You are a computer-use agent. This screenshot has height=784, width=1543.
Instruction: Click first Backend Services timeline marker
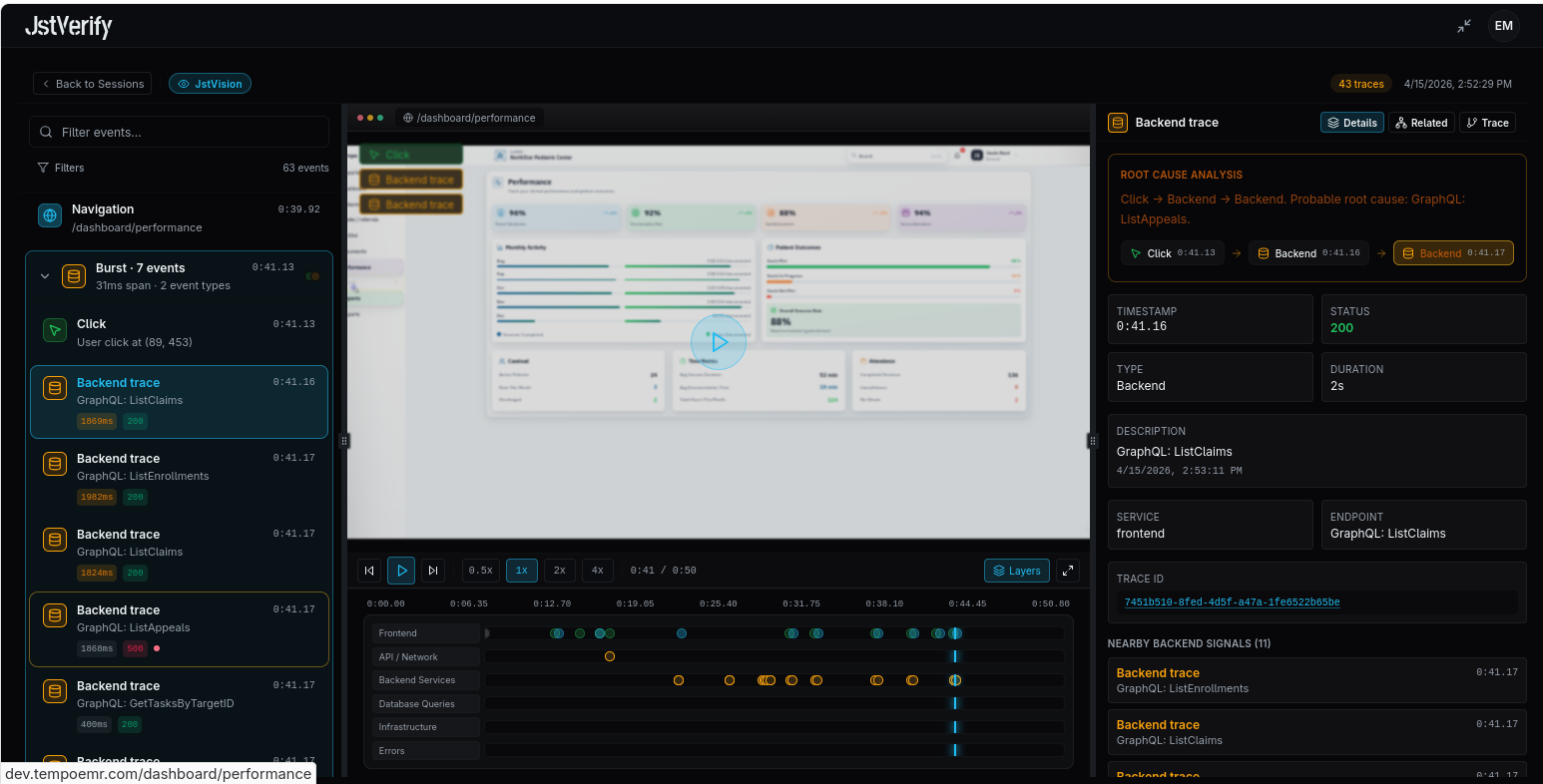tap(679, 680)
